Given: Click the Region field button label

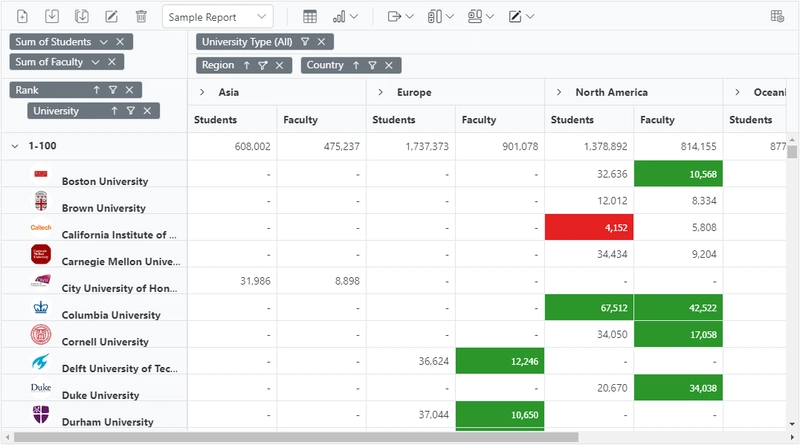Looking at the screenshot, I should 218,65.
